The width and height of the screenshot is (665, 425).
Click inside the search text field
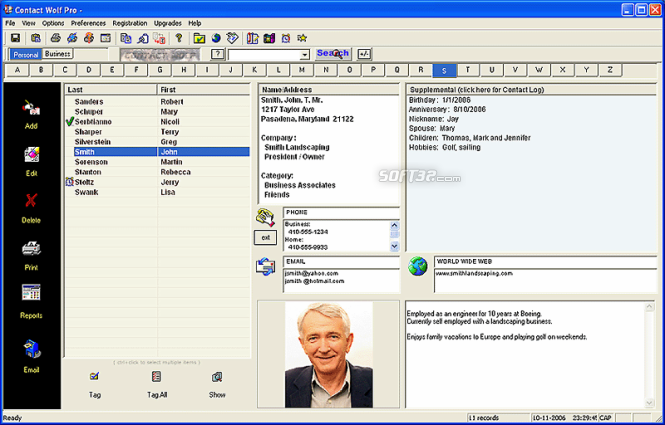click(264, 55)
